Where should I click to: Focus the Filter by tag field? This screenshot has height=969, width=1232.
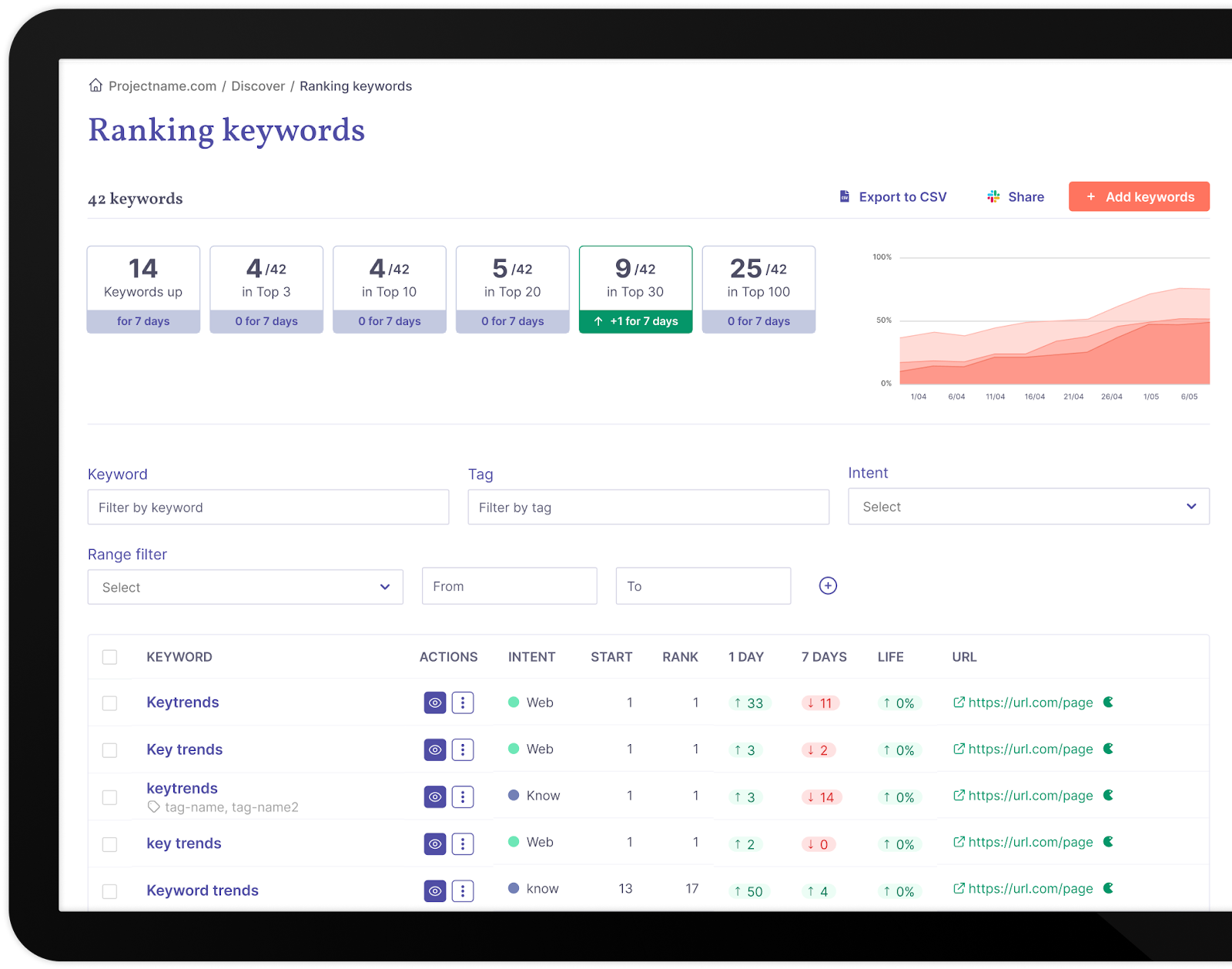[648, 508]
